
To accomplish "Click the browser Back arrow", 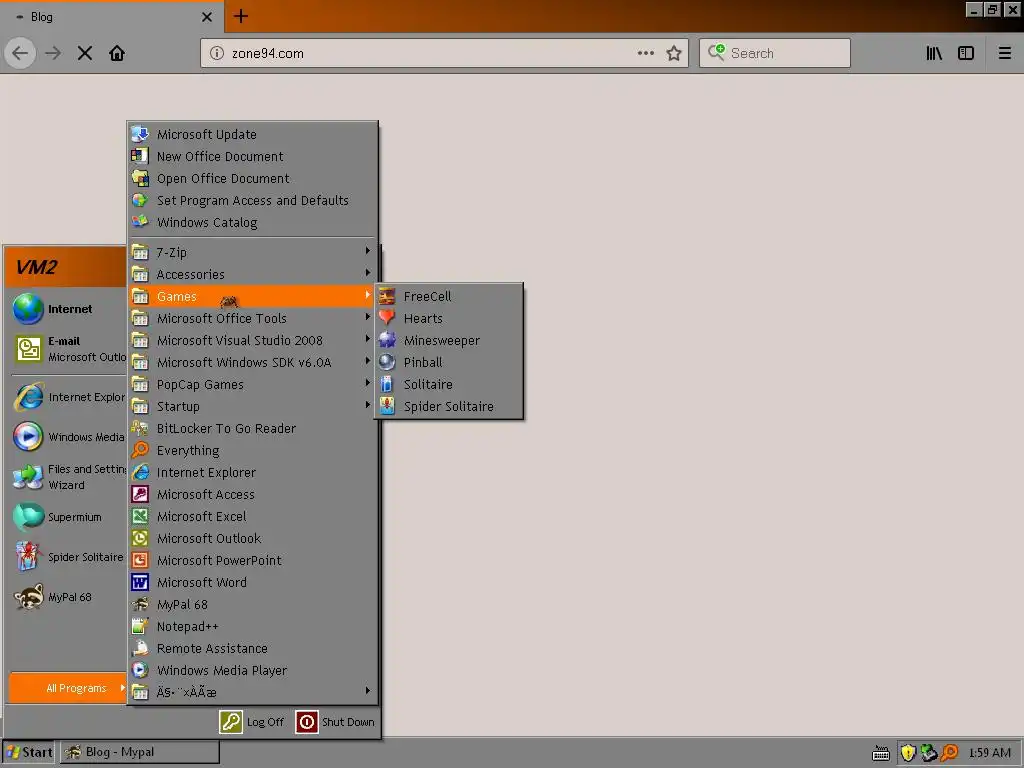I will pyautogui.click(x=20, y=53).
